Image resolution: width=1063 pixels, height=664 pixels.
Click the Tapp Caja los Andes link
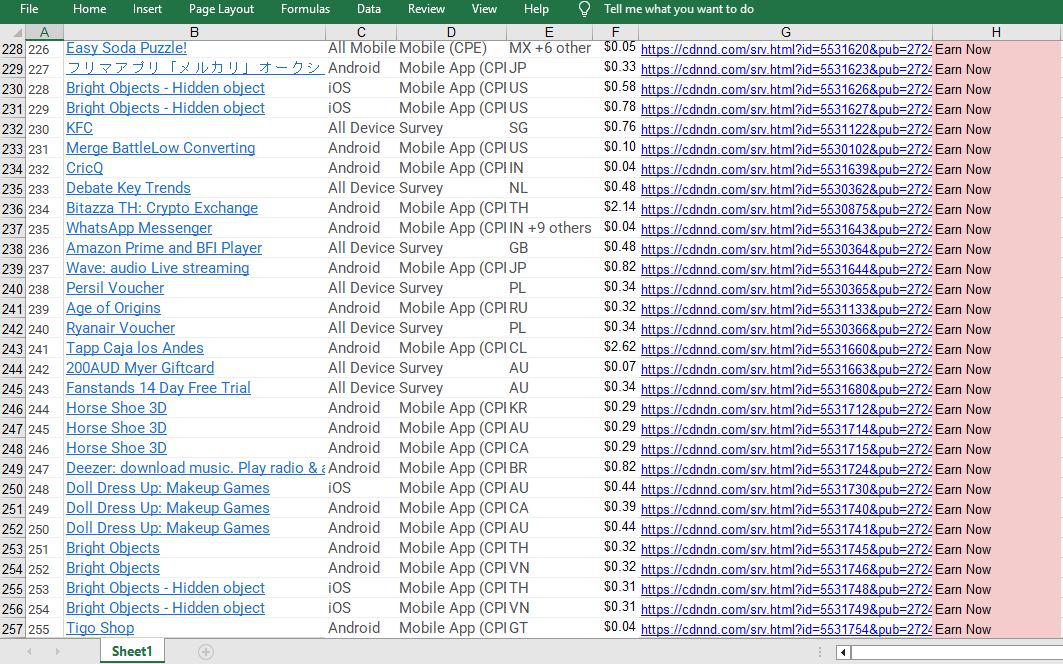pyautogui.click(x=135, y=348)
